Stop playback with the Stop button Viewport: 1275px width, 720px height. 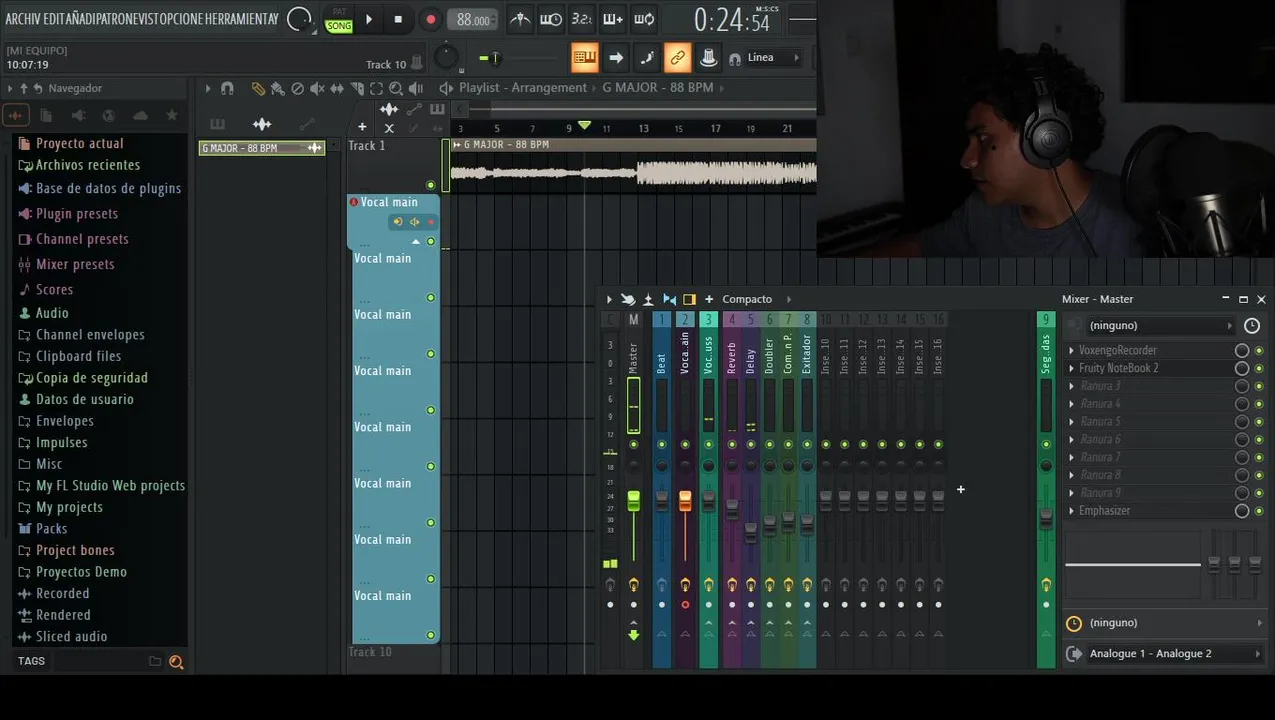tap(398, 19)
